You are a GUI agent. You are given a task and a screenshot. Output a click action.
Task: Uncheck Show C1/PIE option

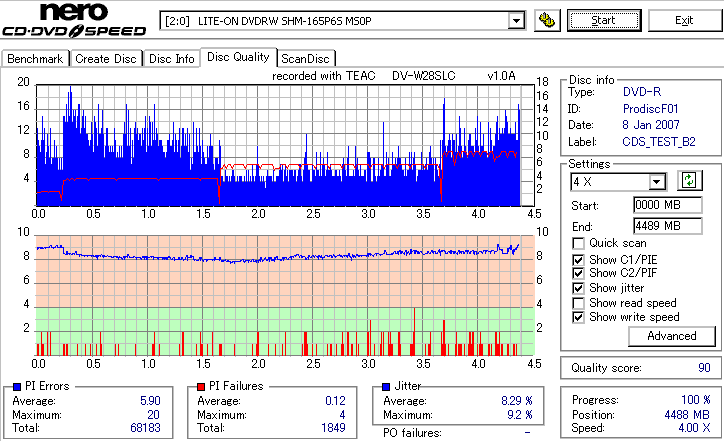[578, 260]
